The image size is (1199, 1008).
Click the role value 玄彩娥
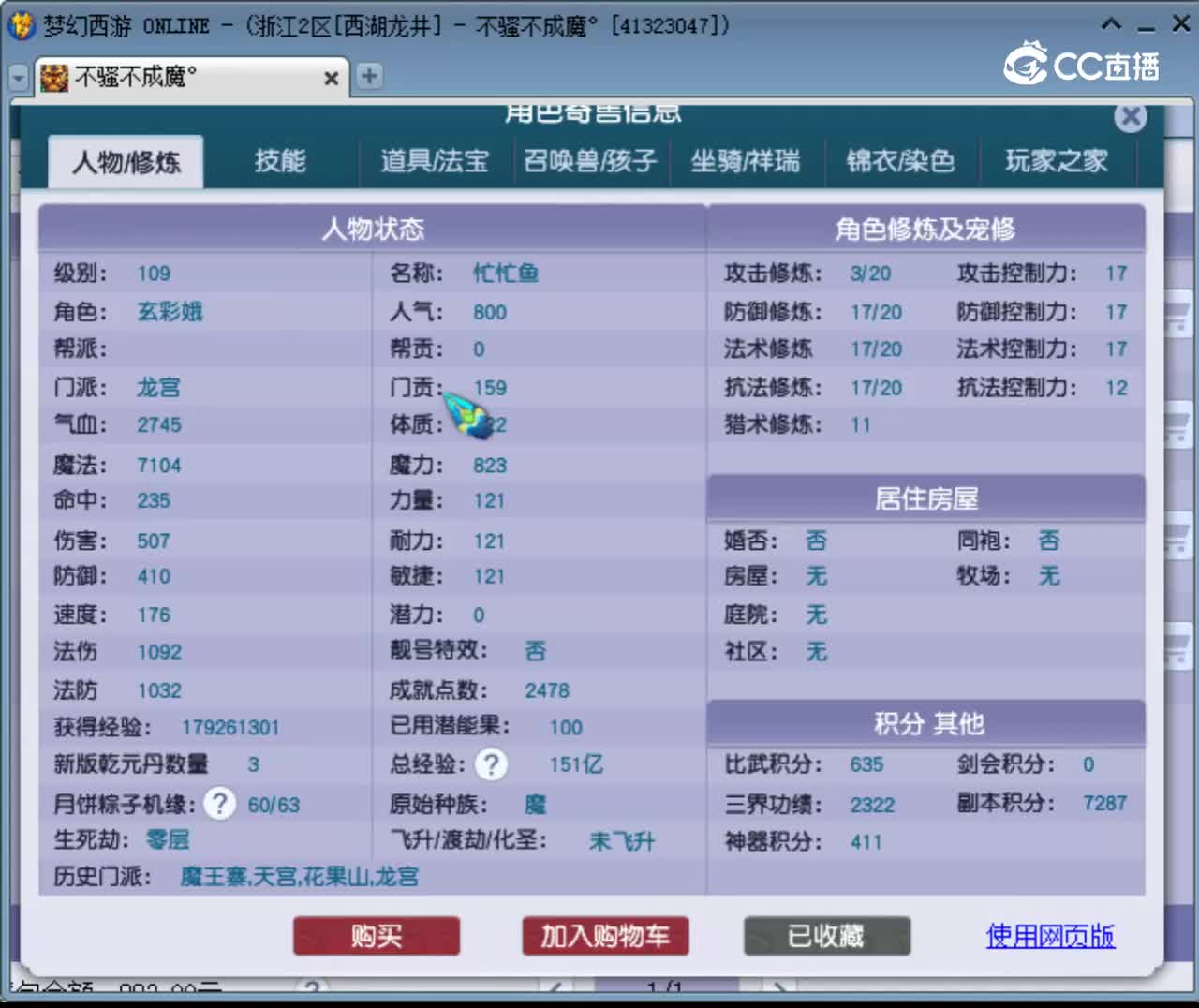pos(170,312)
